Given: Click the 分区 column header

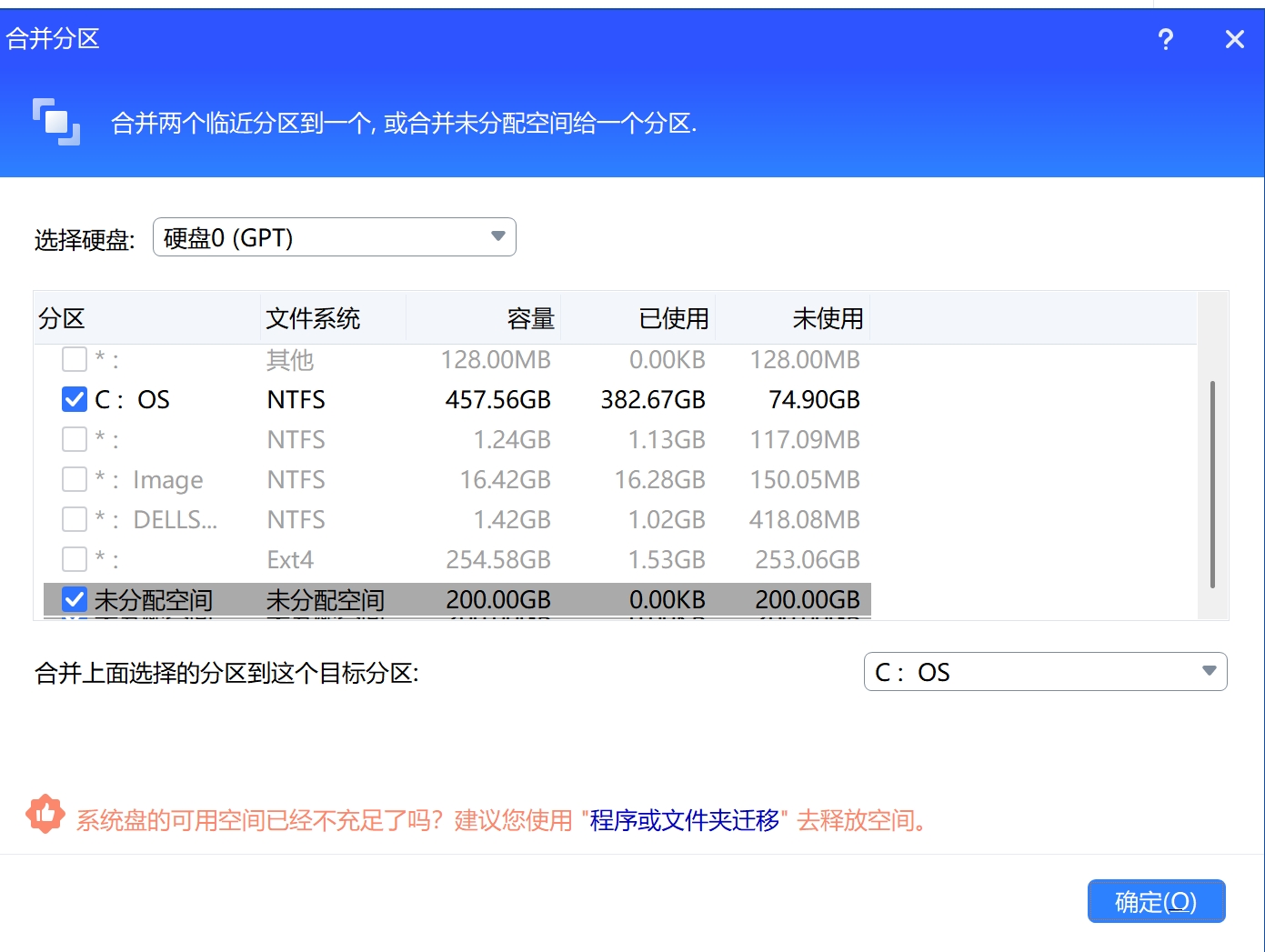Looking at the screenshot, I should coord(62,318).
